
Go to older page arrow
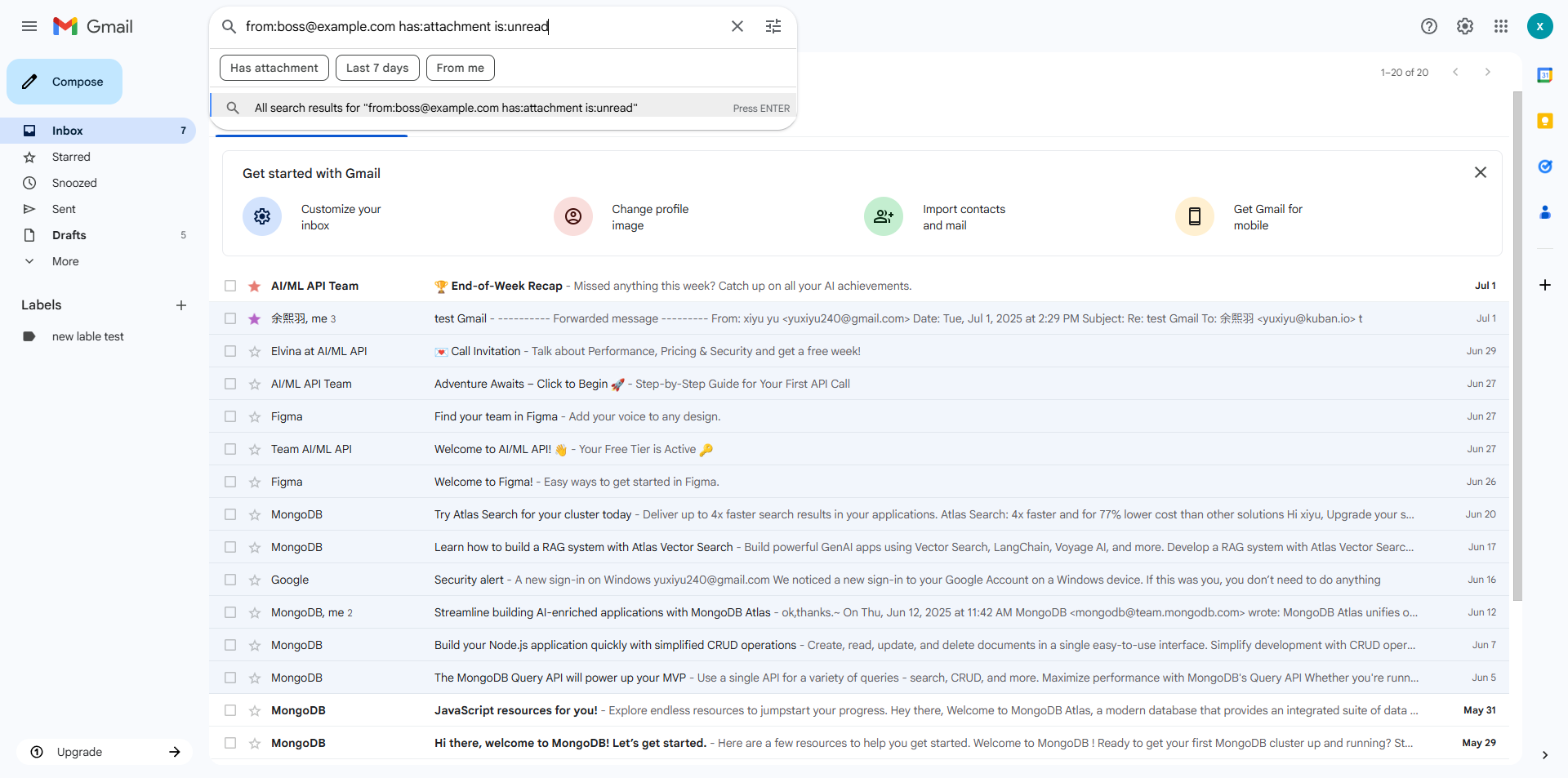click(1488, 72)
